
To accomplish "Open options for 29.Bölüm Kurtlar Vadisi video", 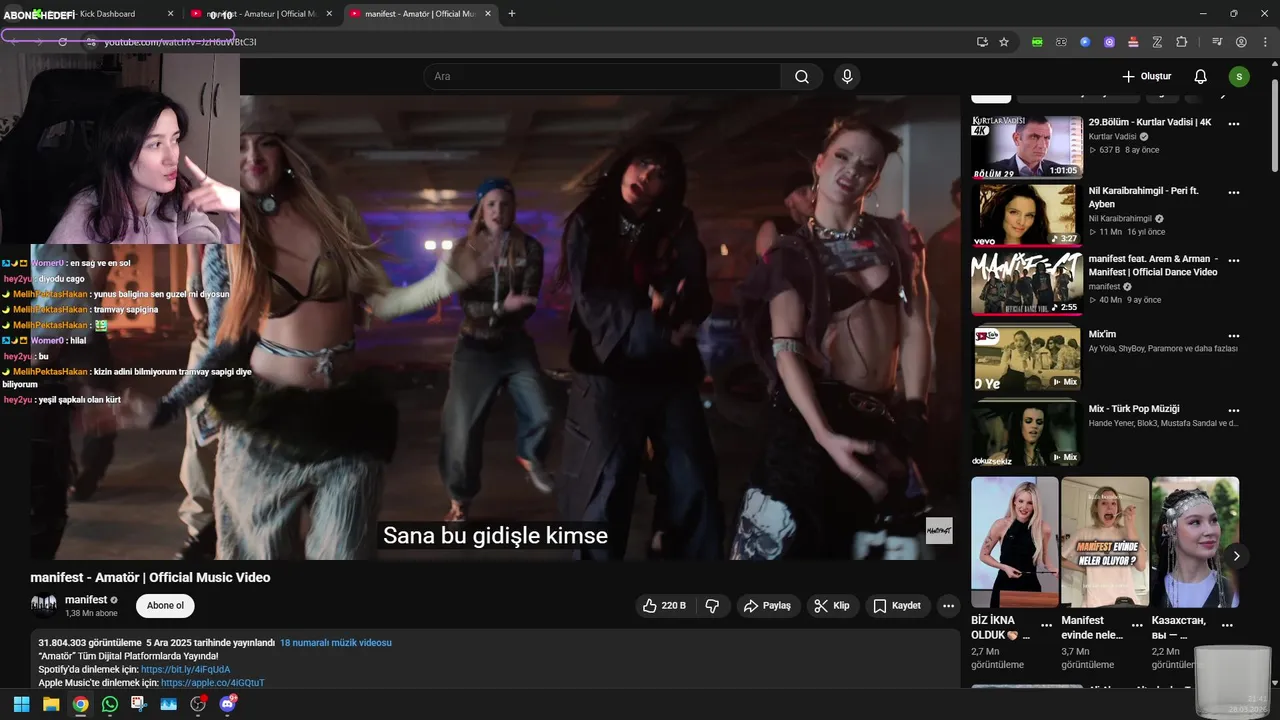I will click(1234, 124).
